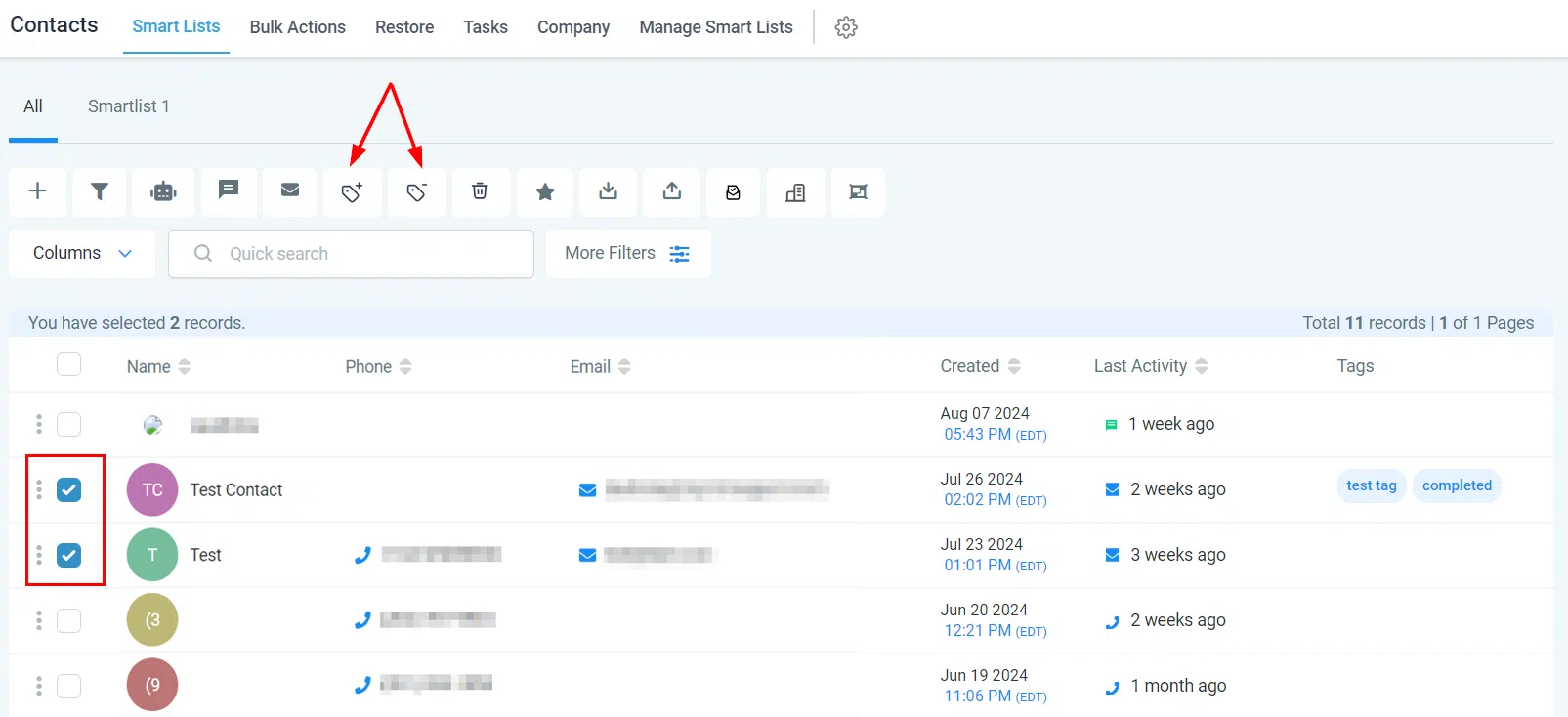The image size is (1568, 717).
Task: Click the Quick search field
Action: [352, 254]
